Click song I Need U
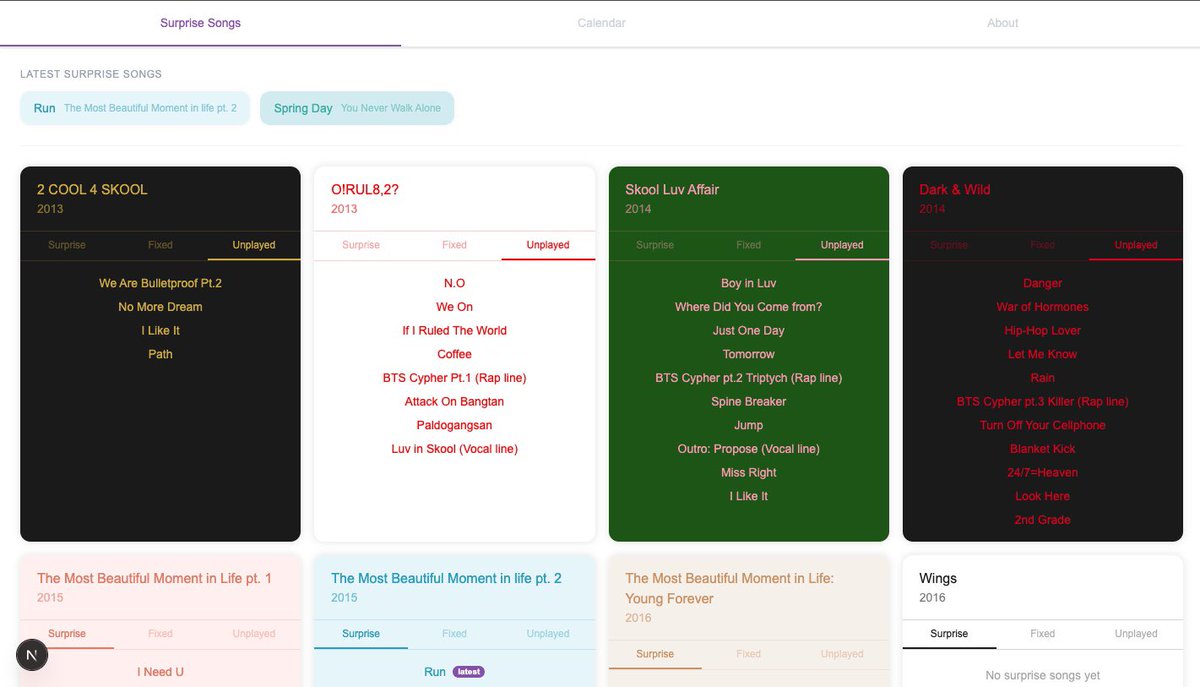This screenshot has height=687, width=1200. coord(160,672)
